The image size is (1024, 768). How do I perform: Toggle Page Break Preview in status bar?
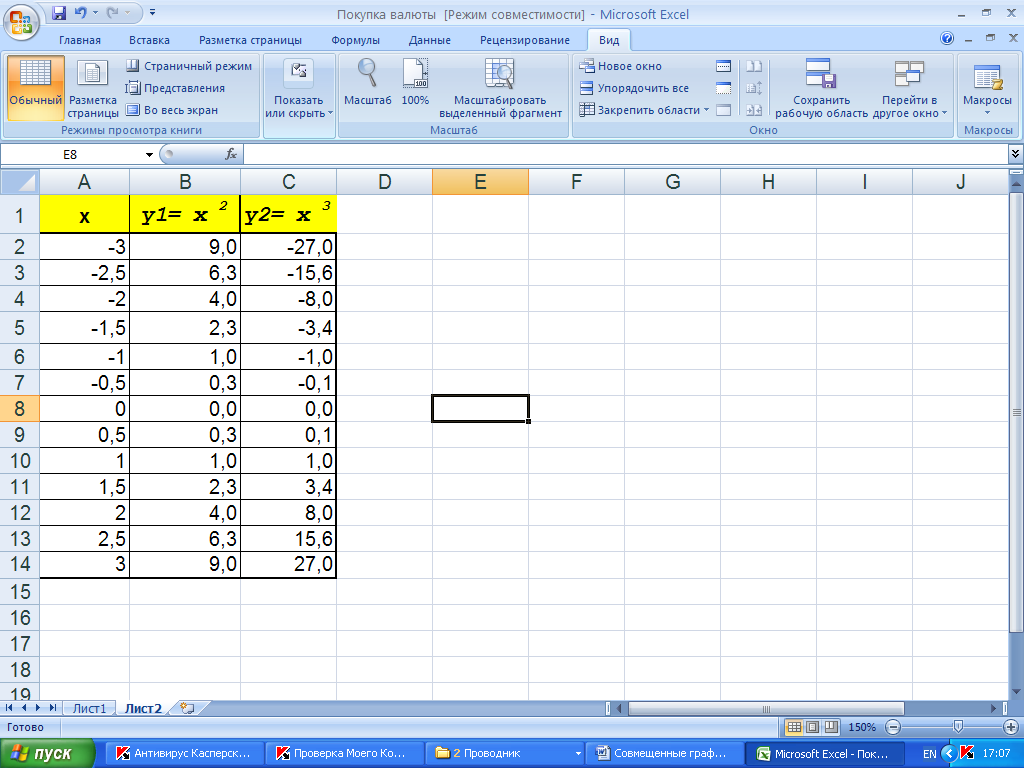click(x=831, y=727)
